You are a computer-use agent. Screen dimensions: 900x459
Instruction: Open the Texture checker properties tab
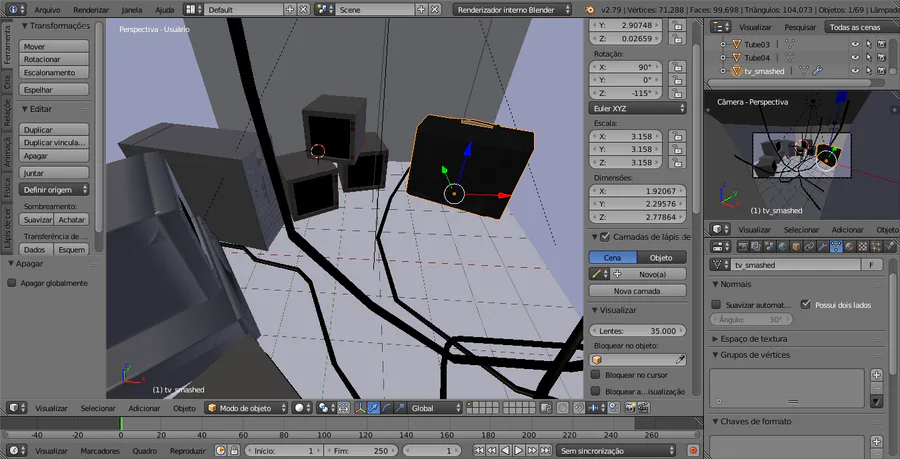[x=862, y=247]
